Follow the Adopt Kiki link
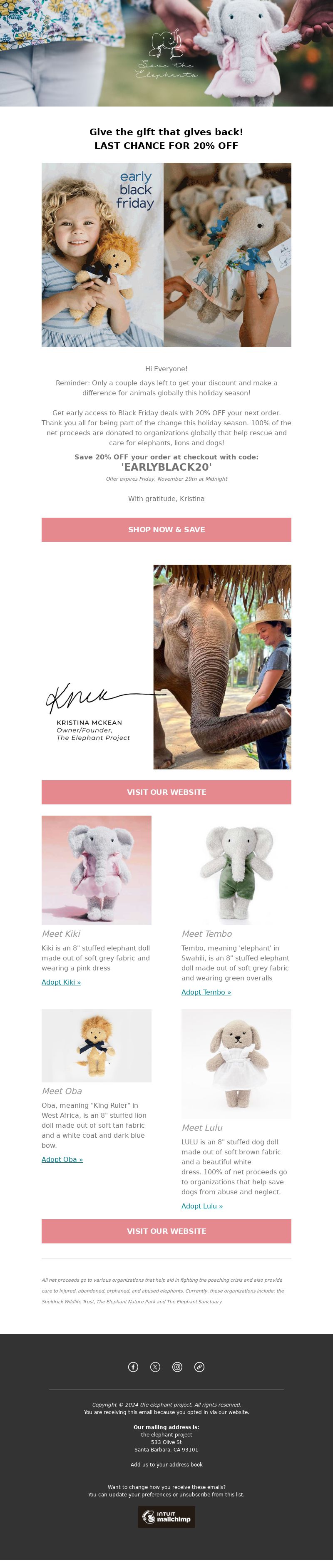333x1568 pixels. (x=61, y=981)
